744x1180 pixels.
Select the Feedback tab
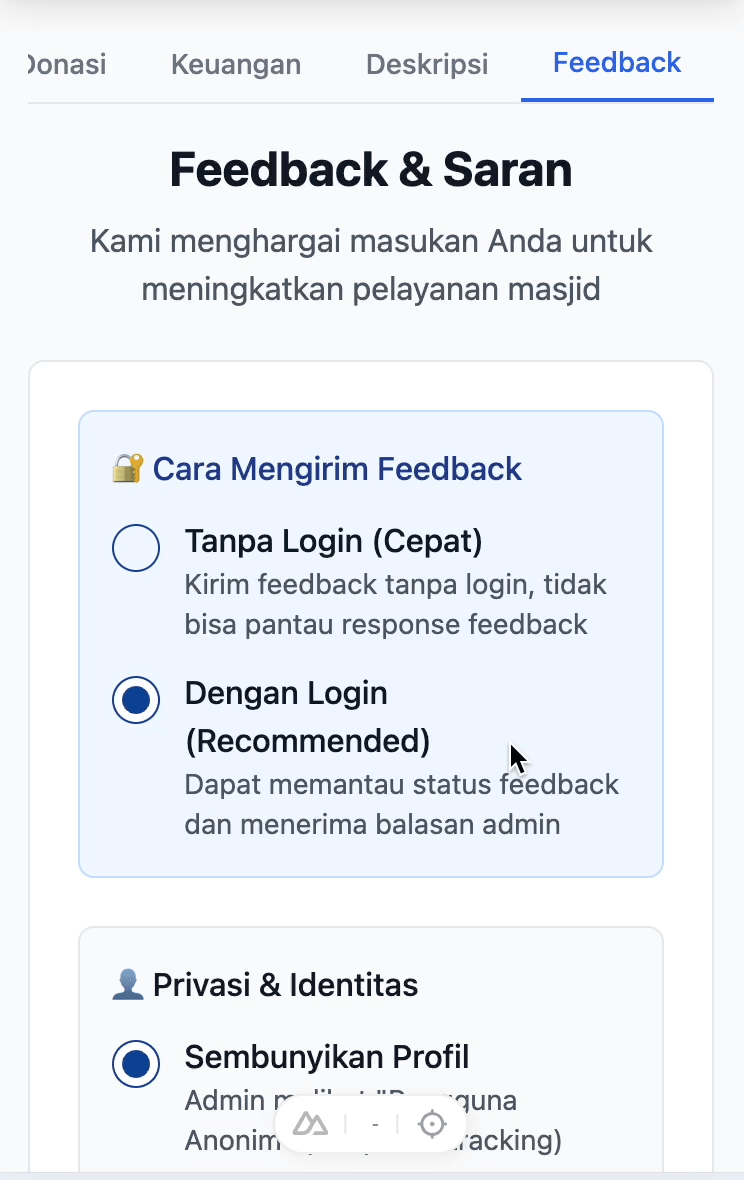click(x=617, y=63)
